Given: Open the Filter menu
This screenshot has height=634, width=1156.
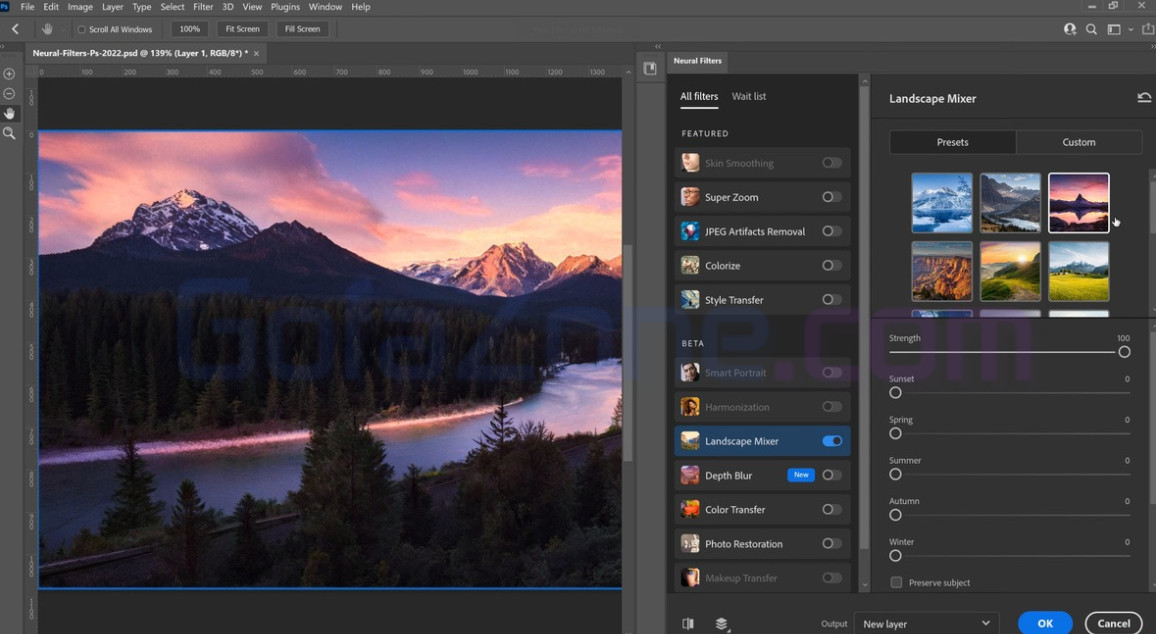Looking at the screenshot, I should click(203, 7).
